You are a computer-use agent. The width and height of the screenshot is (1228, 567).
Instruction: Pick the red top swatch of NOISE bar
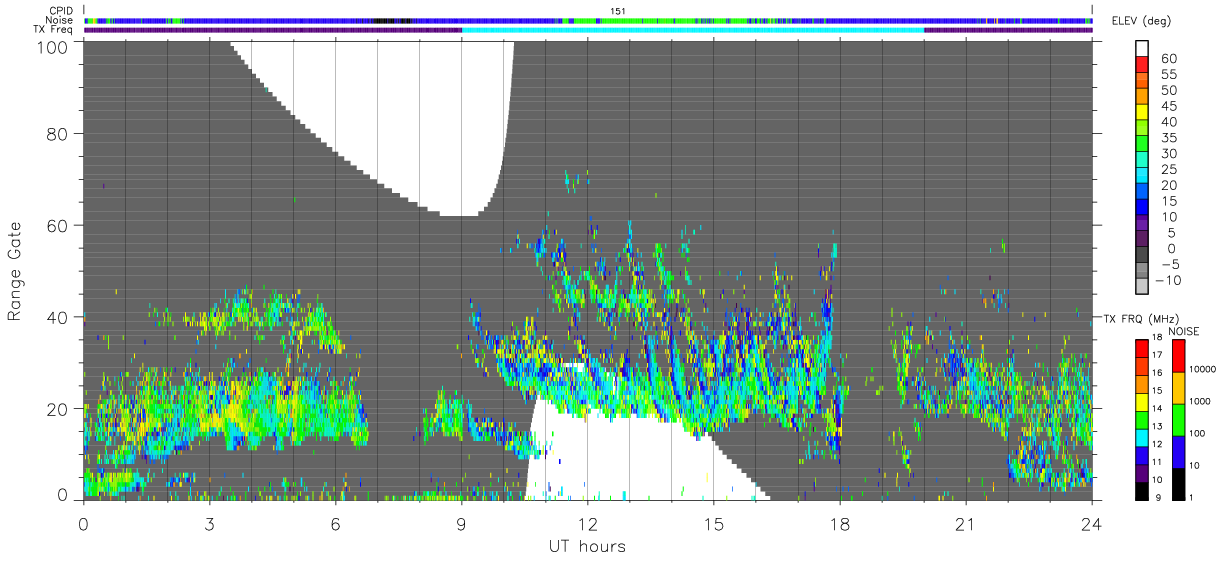[1178, 355]
